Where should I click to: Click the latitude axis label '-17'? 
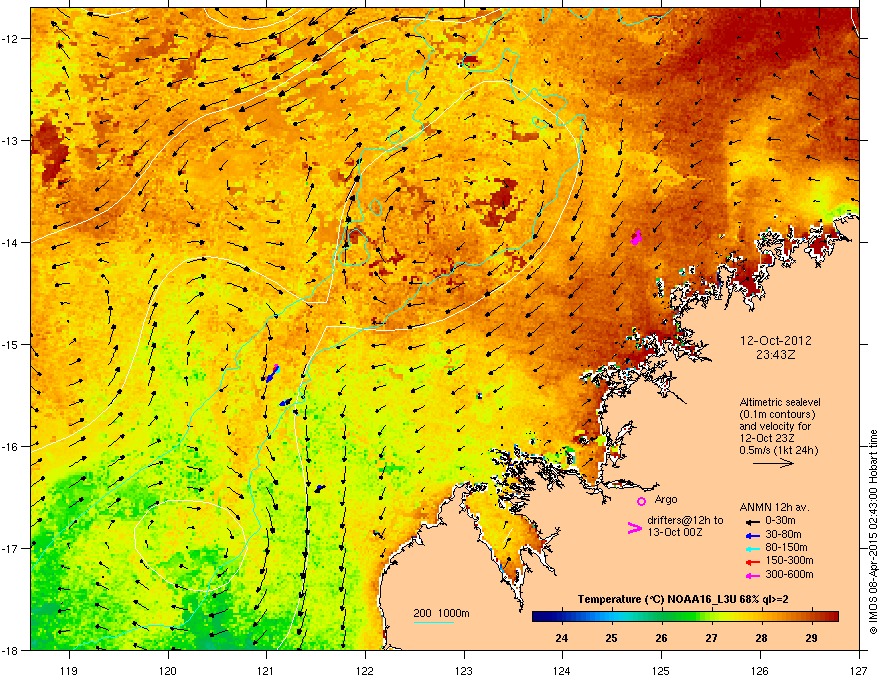(10, 548)
